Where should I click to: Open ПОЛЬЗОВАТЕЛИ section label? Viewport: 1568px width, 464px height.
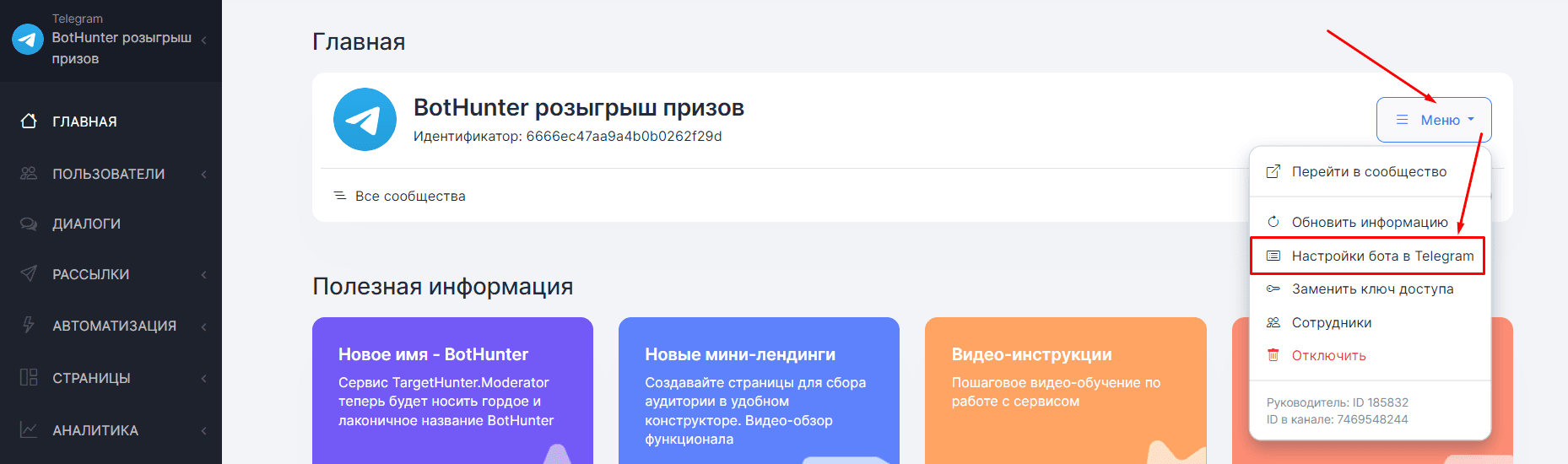pos(108,174)
